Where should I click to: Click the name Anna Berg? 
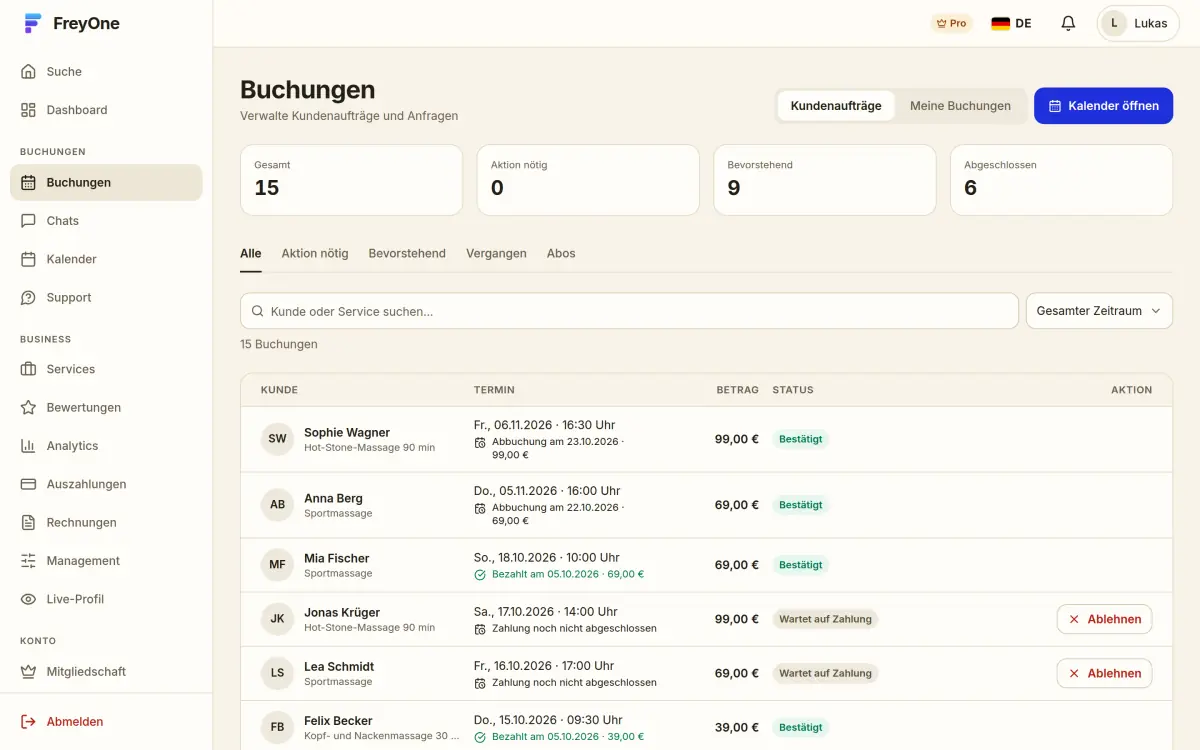point(333,499)
